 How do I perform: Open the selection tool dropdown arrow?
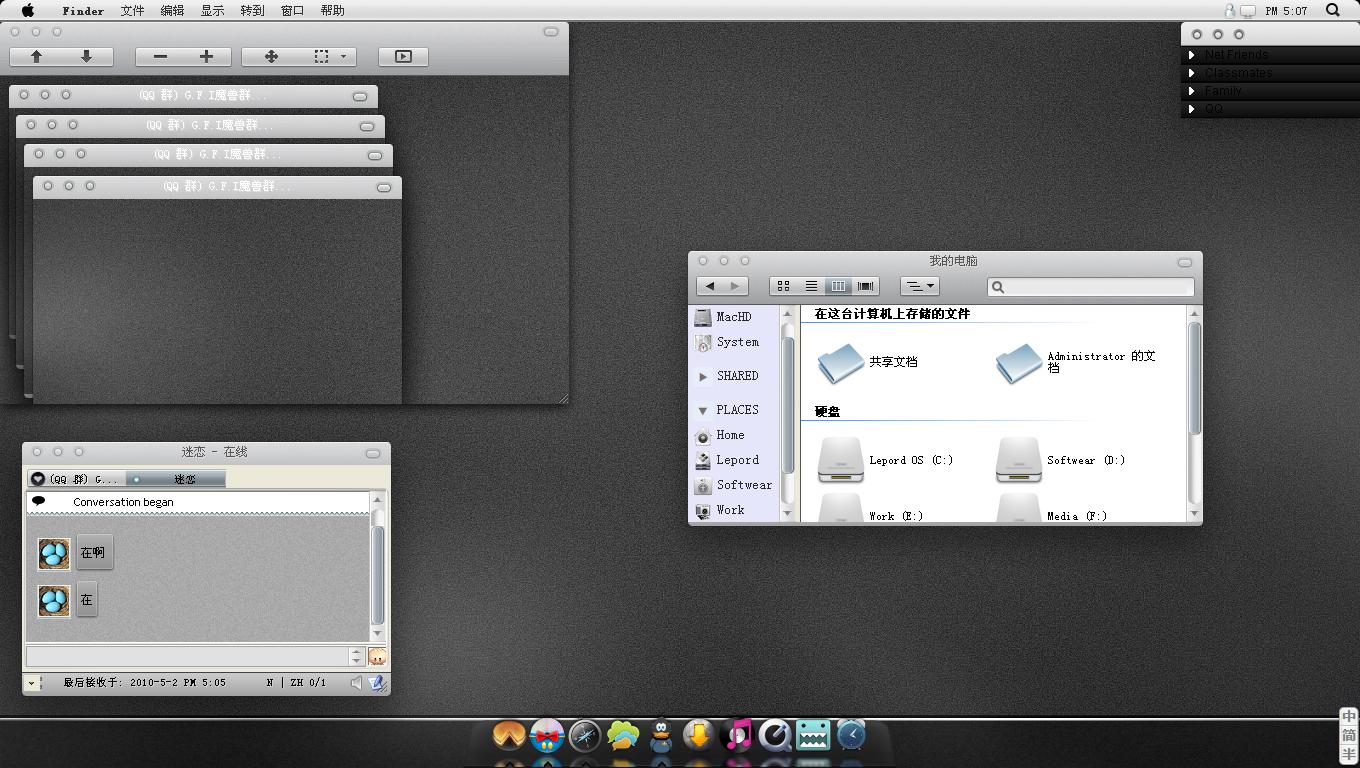[344, 57]
